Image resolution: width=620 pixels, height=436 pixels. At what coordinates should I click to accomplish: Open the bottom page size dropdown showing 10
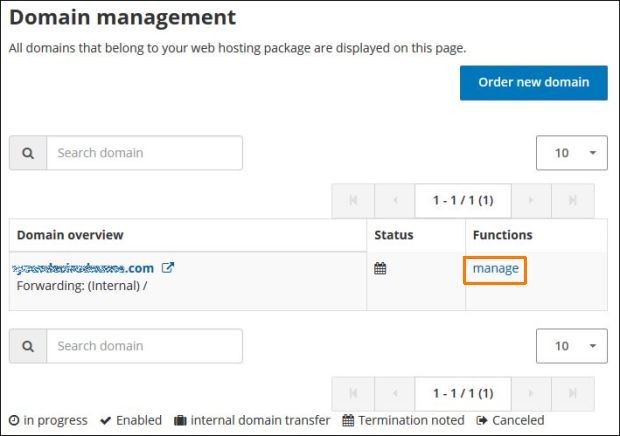coord(572,346)
